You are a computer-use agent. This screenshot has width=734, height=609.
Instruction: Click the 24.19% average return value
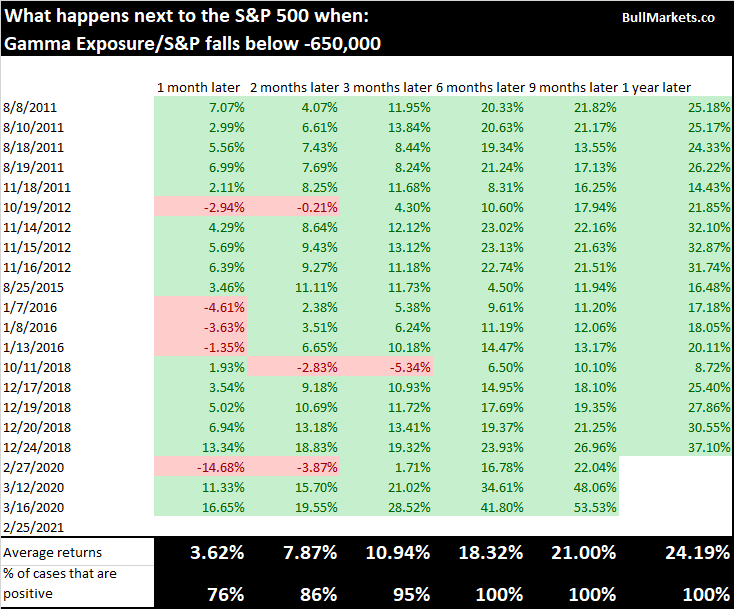pos(679,553)
